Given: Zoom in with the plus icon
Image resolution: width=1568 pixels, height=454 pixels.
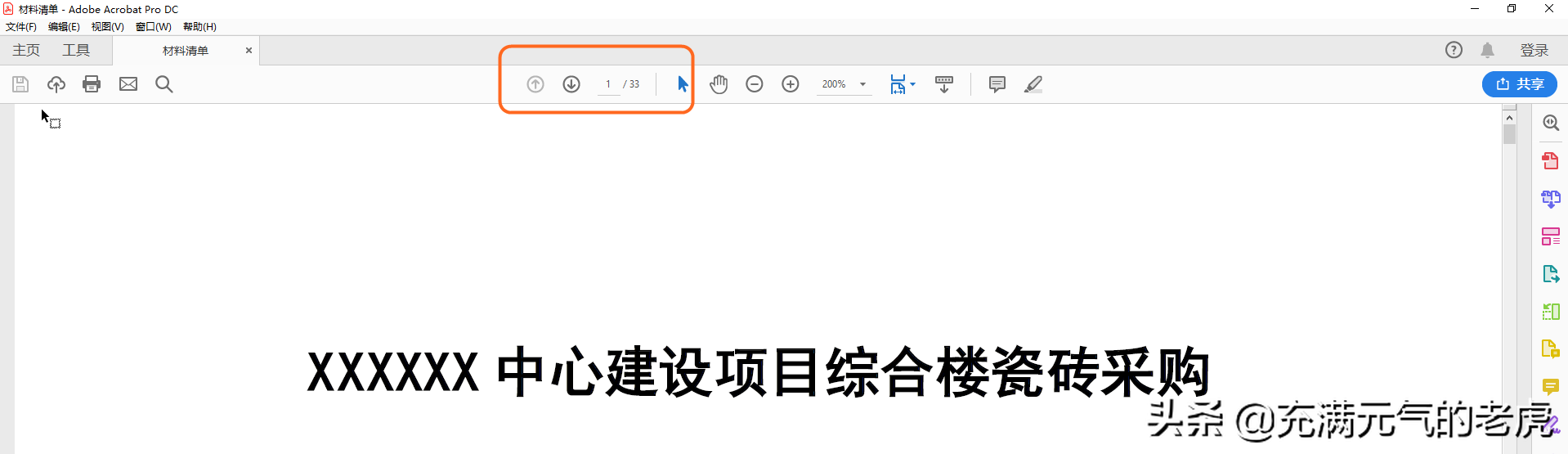Looking at the screenshot, I should point(791,84).
